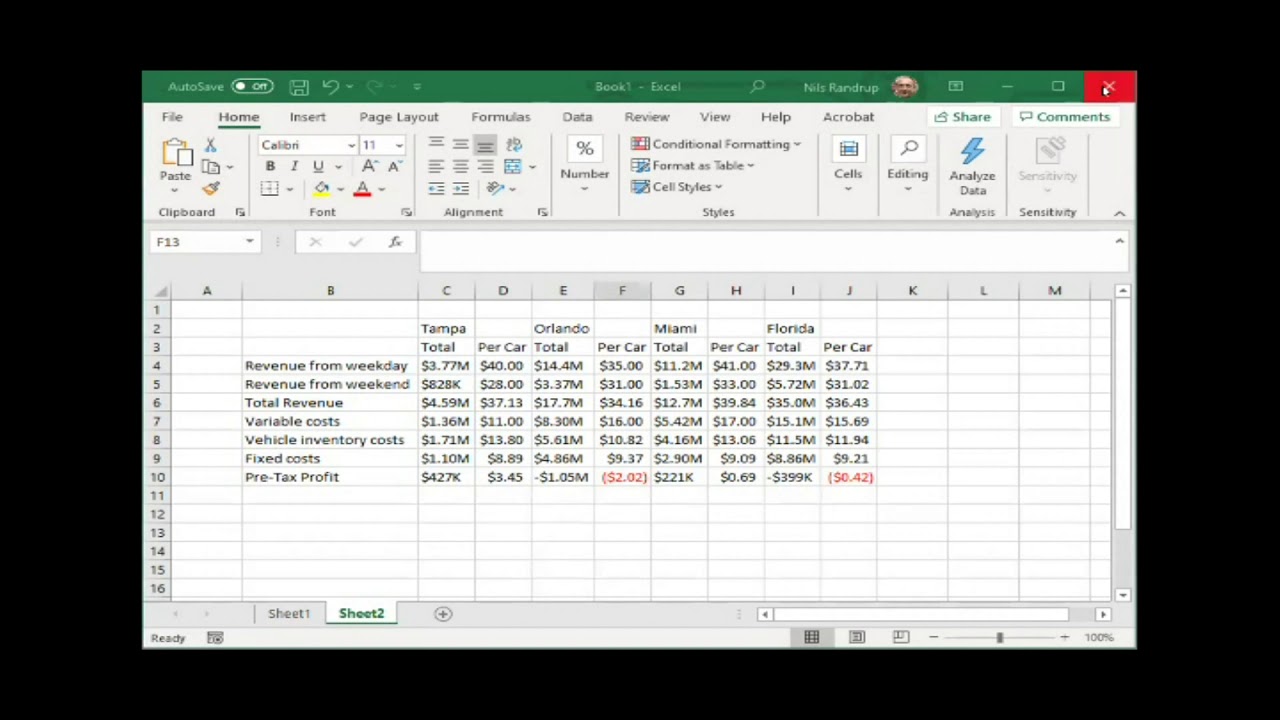Toggle Bold formatting
This screenshot has width=1280, height=720.
pyautogui.click(x=270, y=167)
